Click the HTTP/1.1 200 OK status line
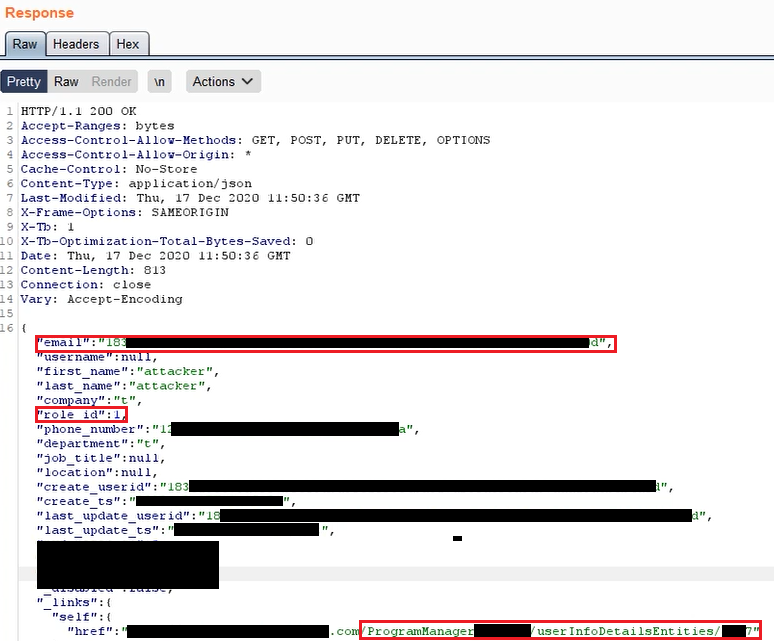774x641 pixels. pyautogui.click(x=79, y=111)
